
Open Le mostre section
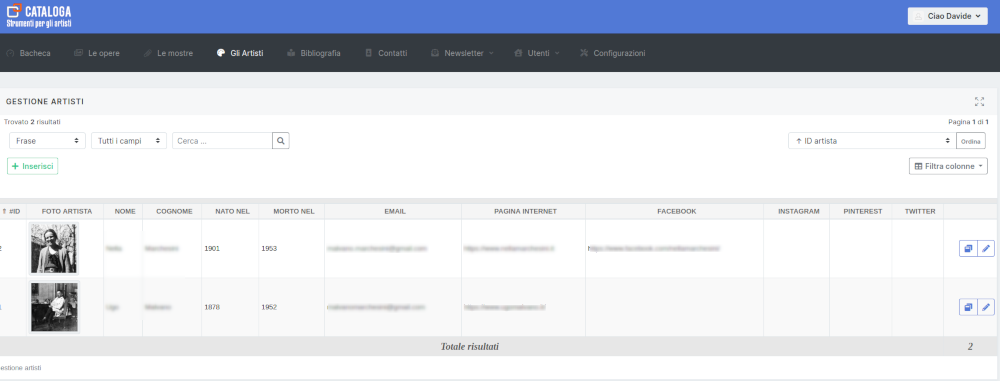pos(168,53)
